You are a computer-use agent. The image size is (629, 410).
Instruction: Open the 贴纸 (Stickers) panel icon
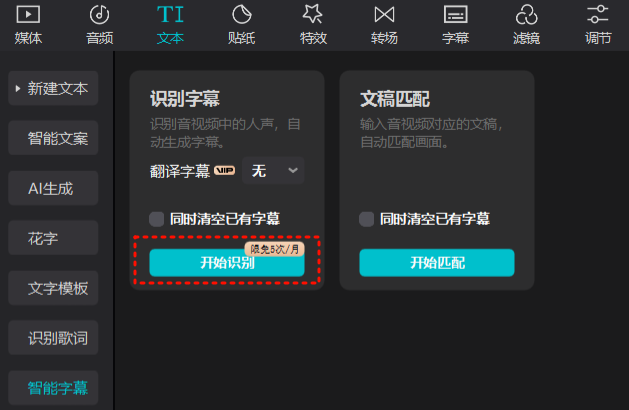(x=241, y=15)
